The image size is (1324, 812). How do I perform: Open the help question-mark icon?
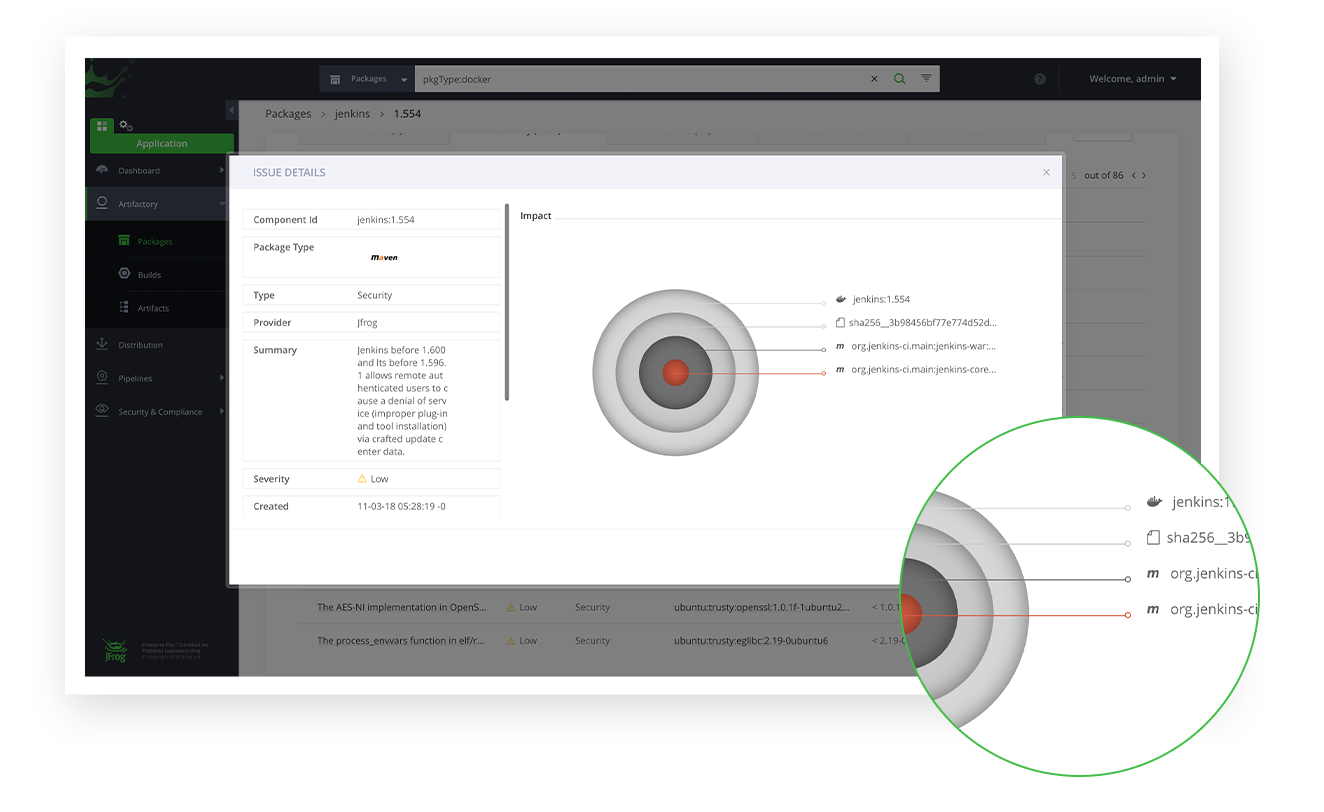1040,79
